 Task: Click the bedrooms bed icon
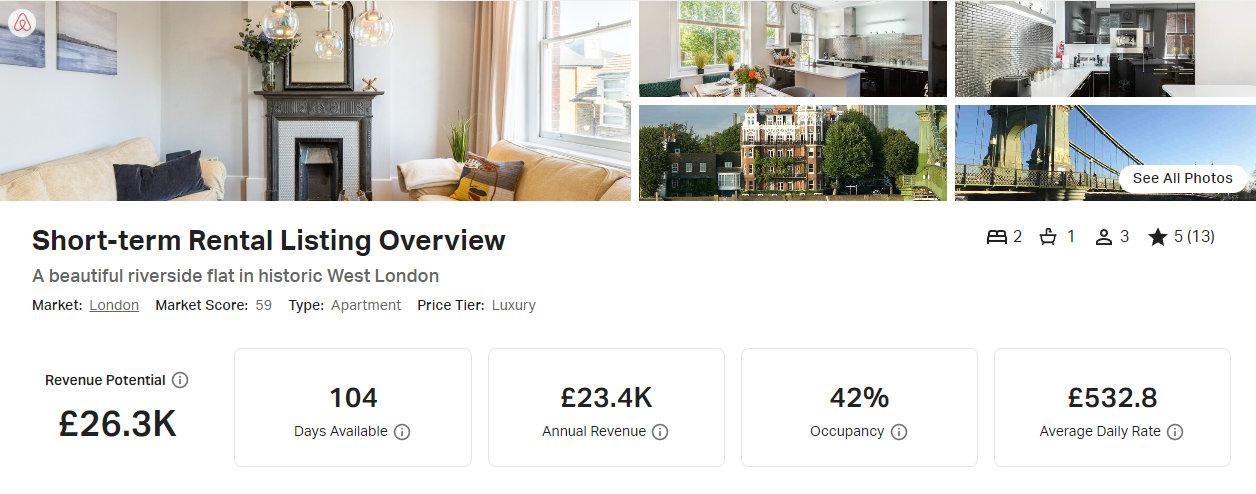[996, 237]
